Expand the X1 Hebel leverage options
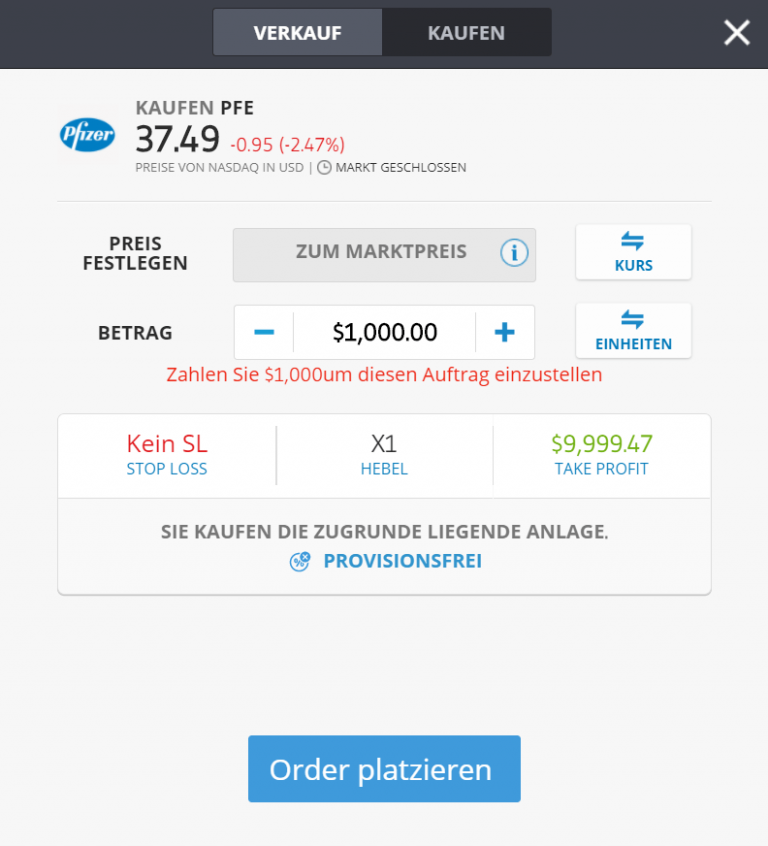This screenshot has height=846, width=768. coord(384,454)
